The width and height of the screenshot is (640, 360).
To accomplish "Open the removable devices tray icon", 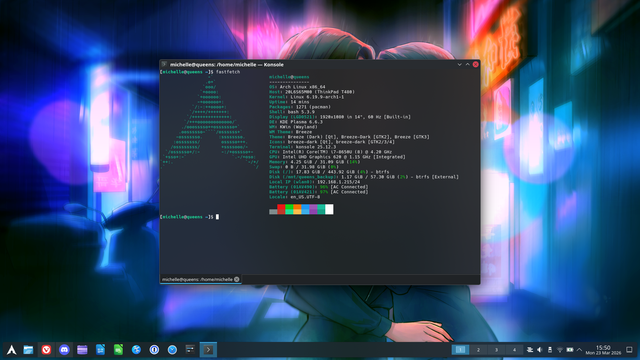I will pyautogui.click(x=550, y=350).
